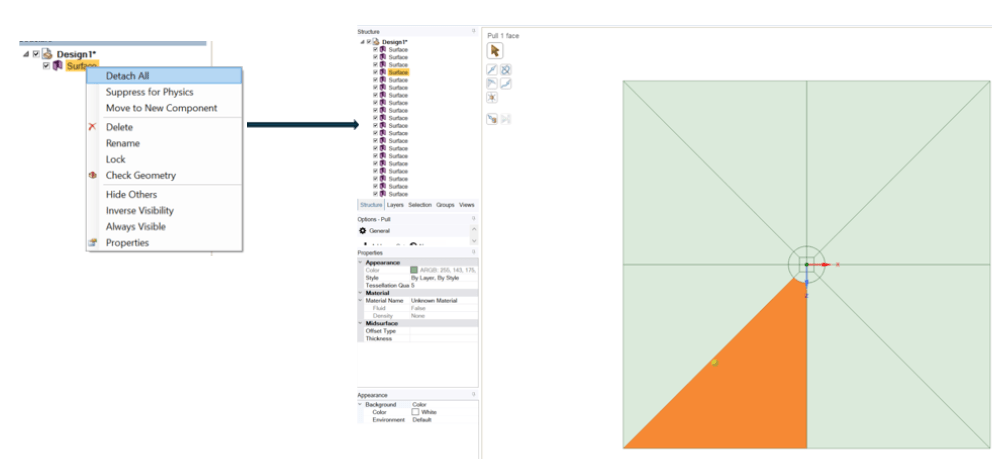
Task: Switch to the Layers tab
Action: [x=395, y=205]
